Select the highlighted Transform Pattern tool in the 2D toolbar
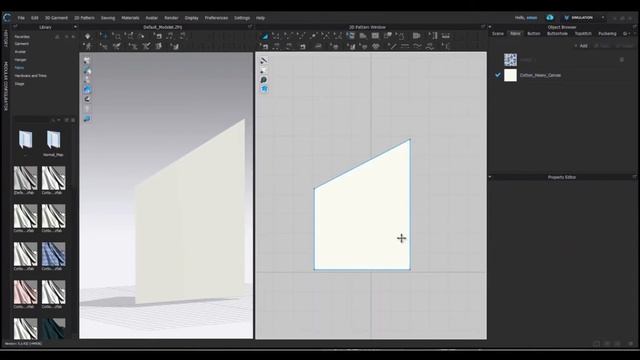 tap(264, 36)
